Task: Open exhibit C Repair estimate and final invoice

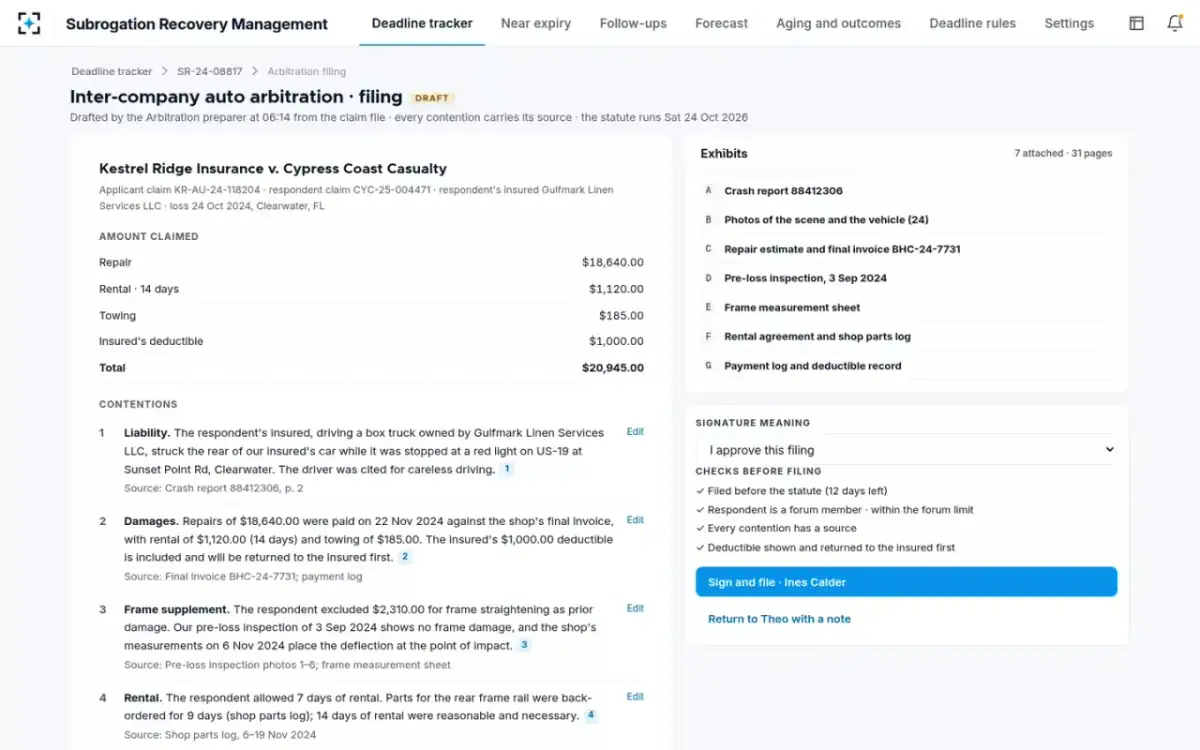Action: coord(906,249)
